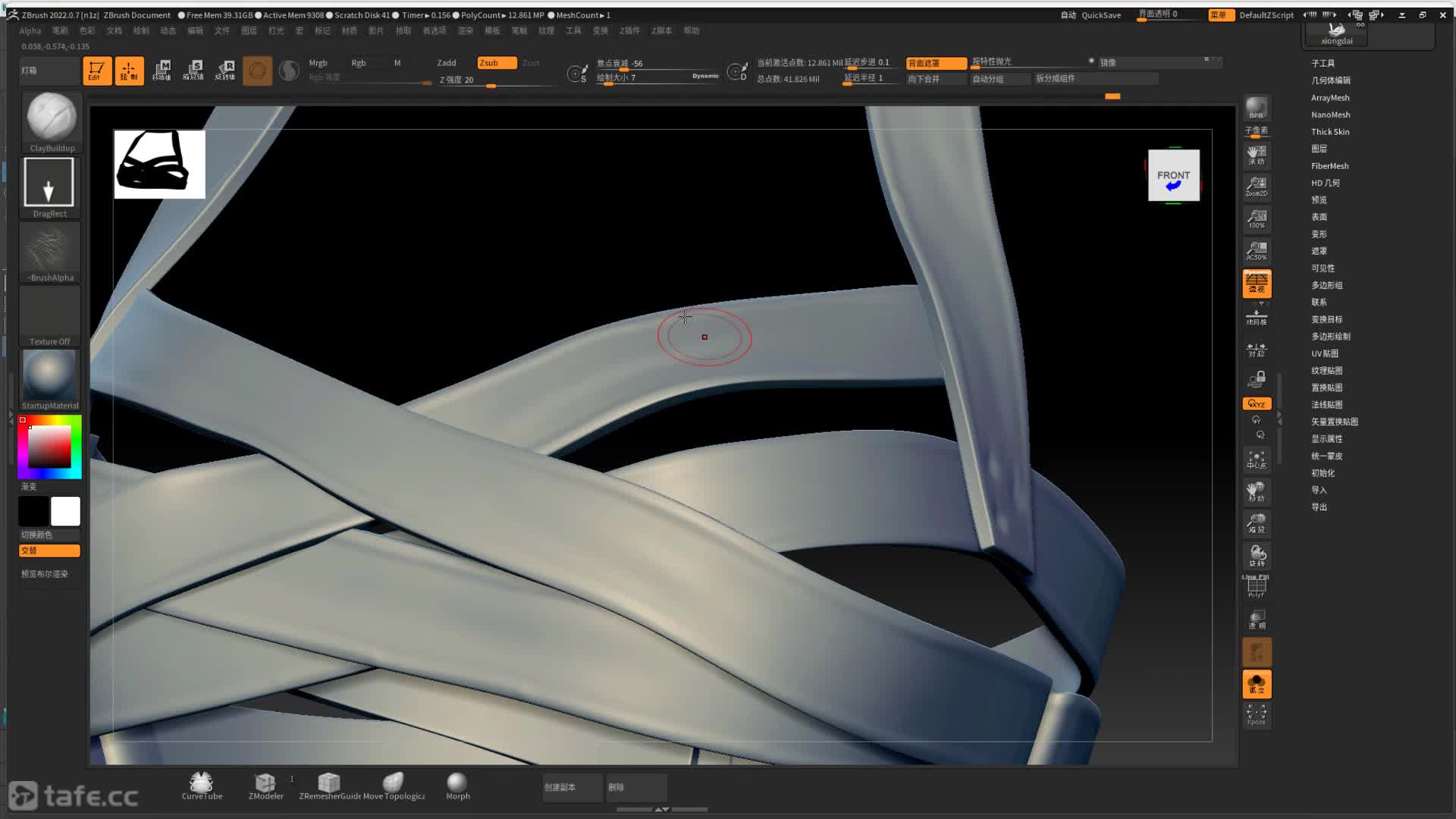The image size is (1456, 819).
Task: Open the 工具 (Tool) menu
Action: (573, 31)
